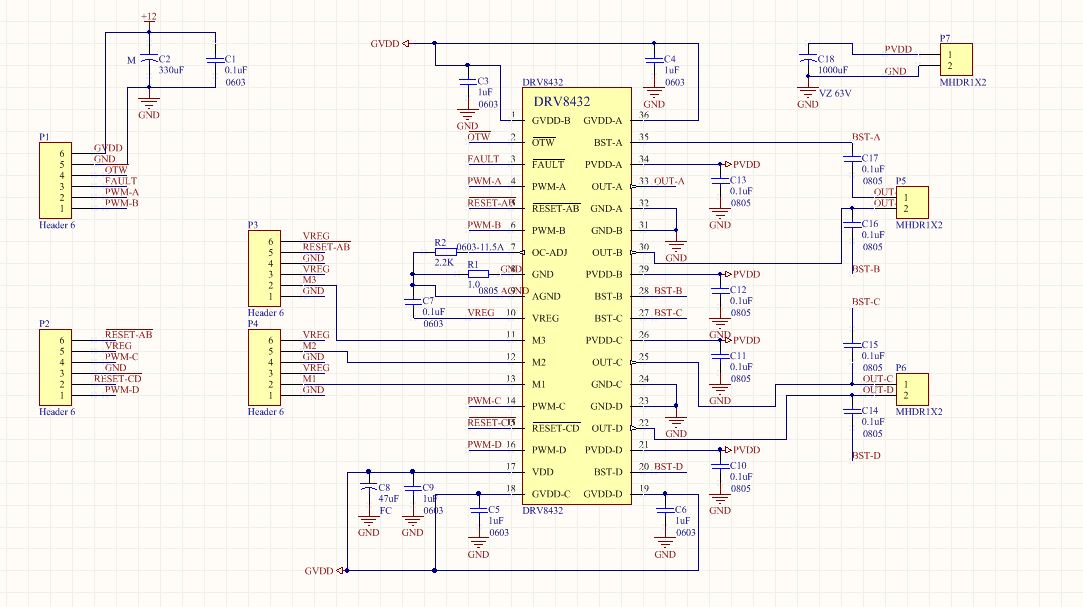Viewport: 1083px width, 607px height.
Task: Select the OC-ADJ pin label on the chip
Action: point(549,253)
